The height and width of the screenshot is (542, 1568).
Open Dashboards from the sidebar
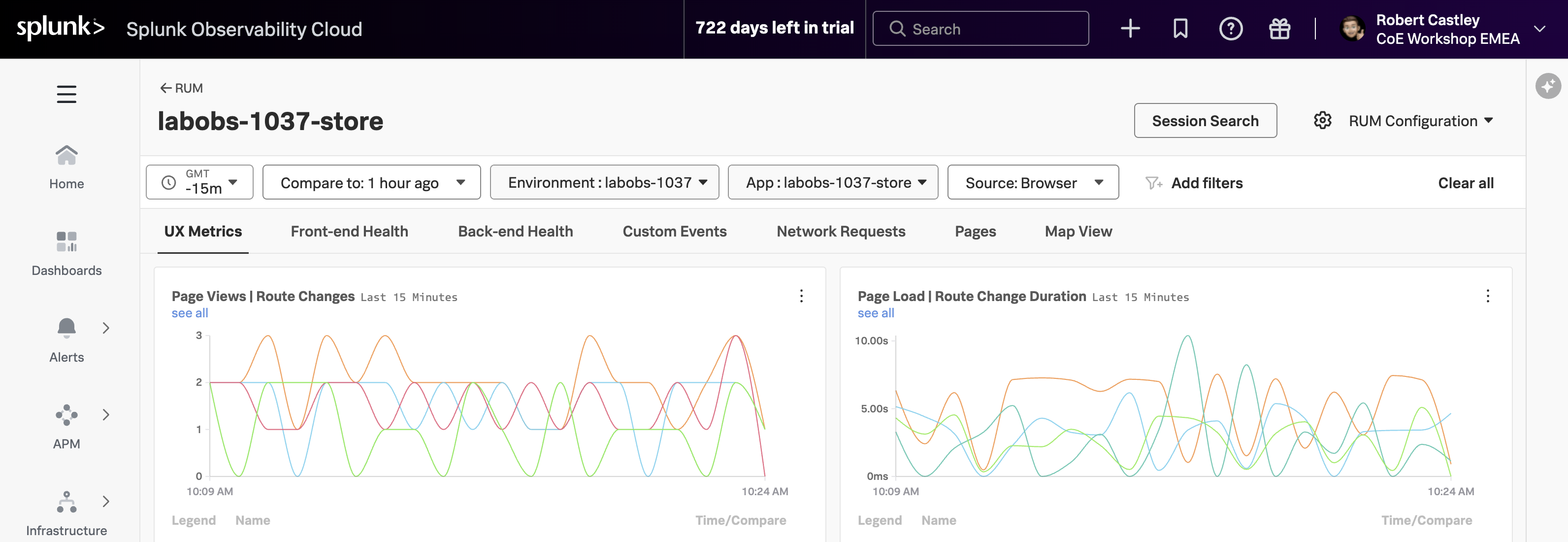pos(66,253)
